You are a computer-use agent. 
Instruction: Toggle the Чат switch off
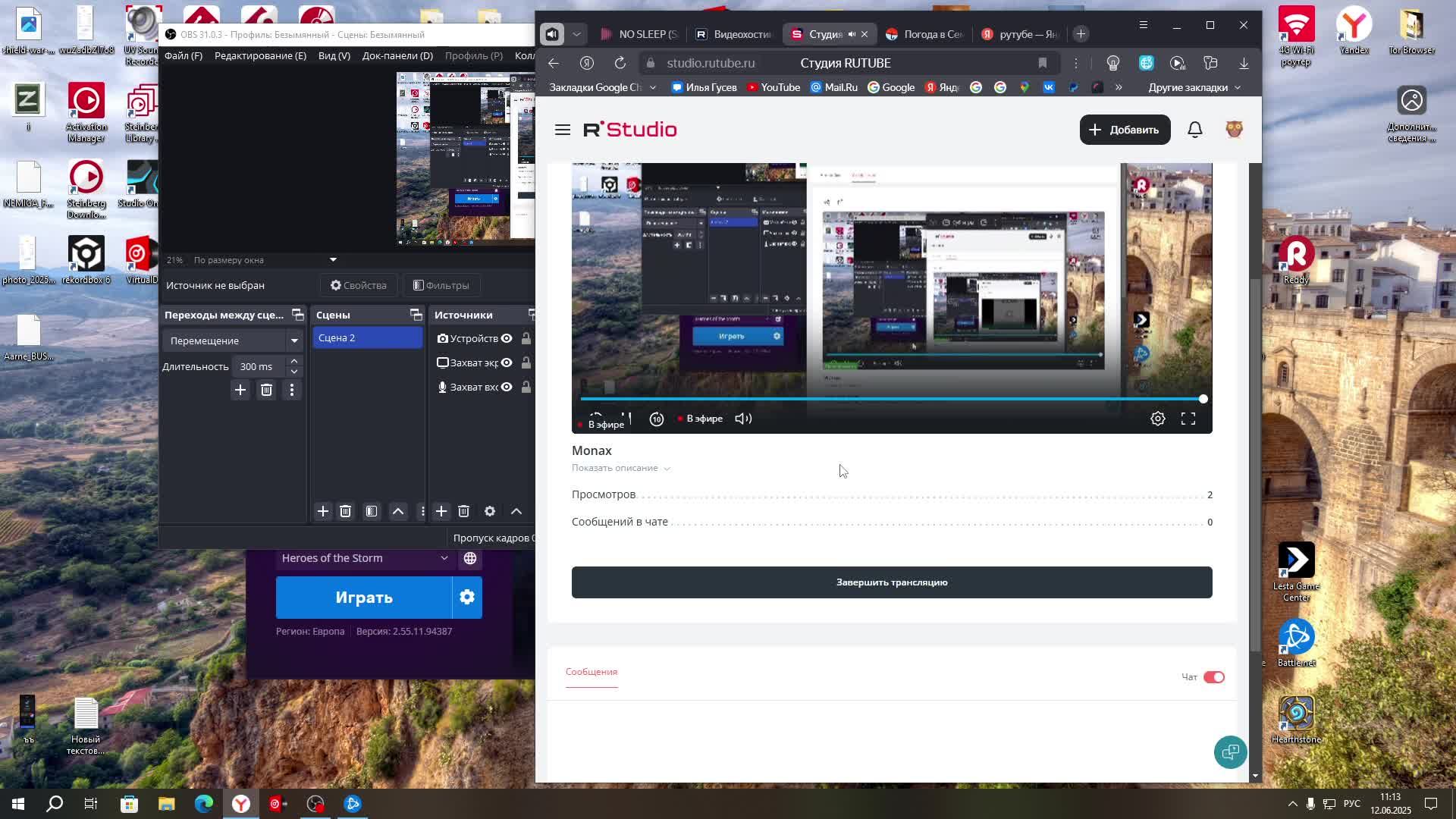pyautogui.click(x=1213, y=677)
